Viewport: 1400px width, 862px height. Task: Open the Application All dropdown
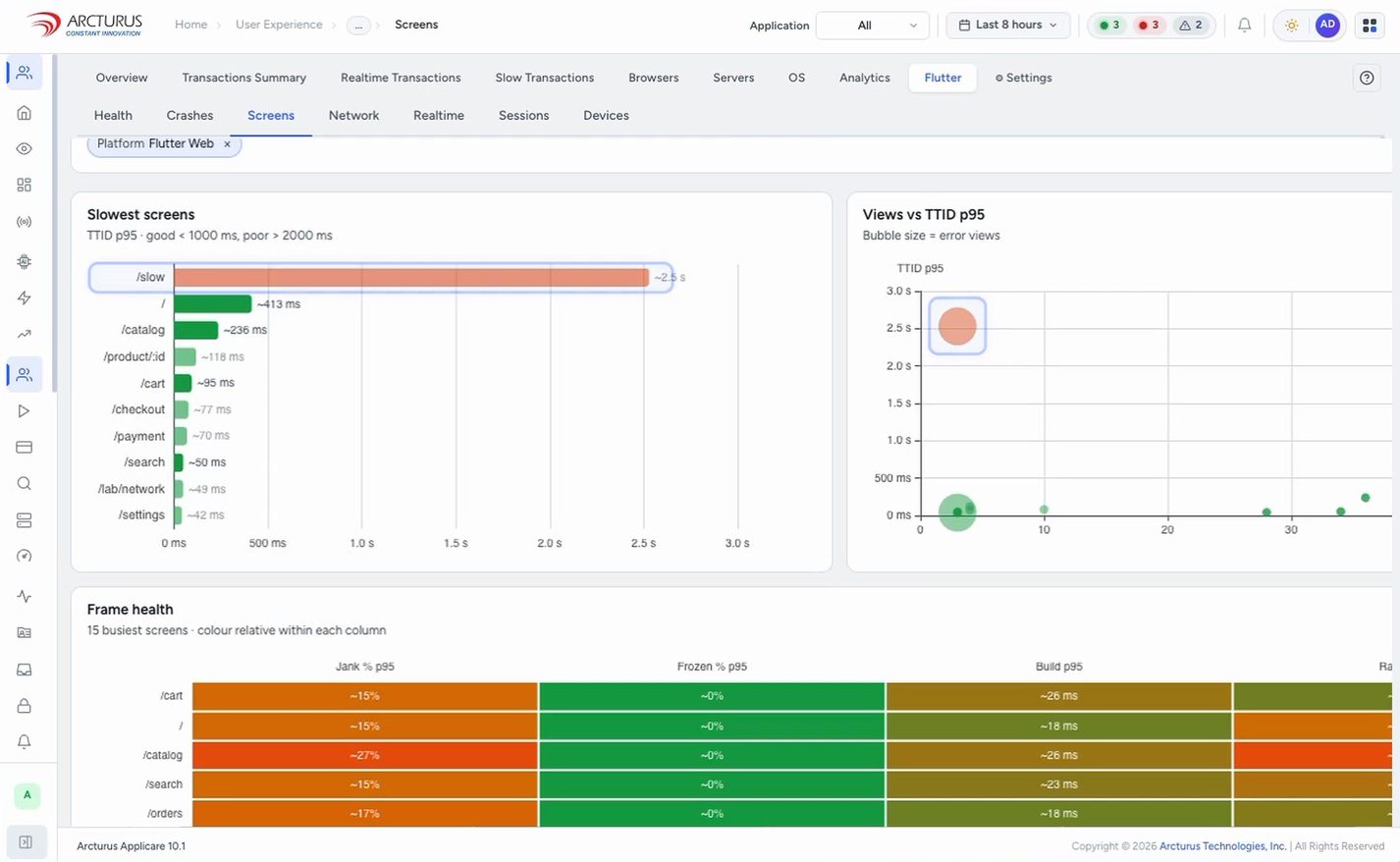(873, 26)
